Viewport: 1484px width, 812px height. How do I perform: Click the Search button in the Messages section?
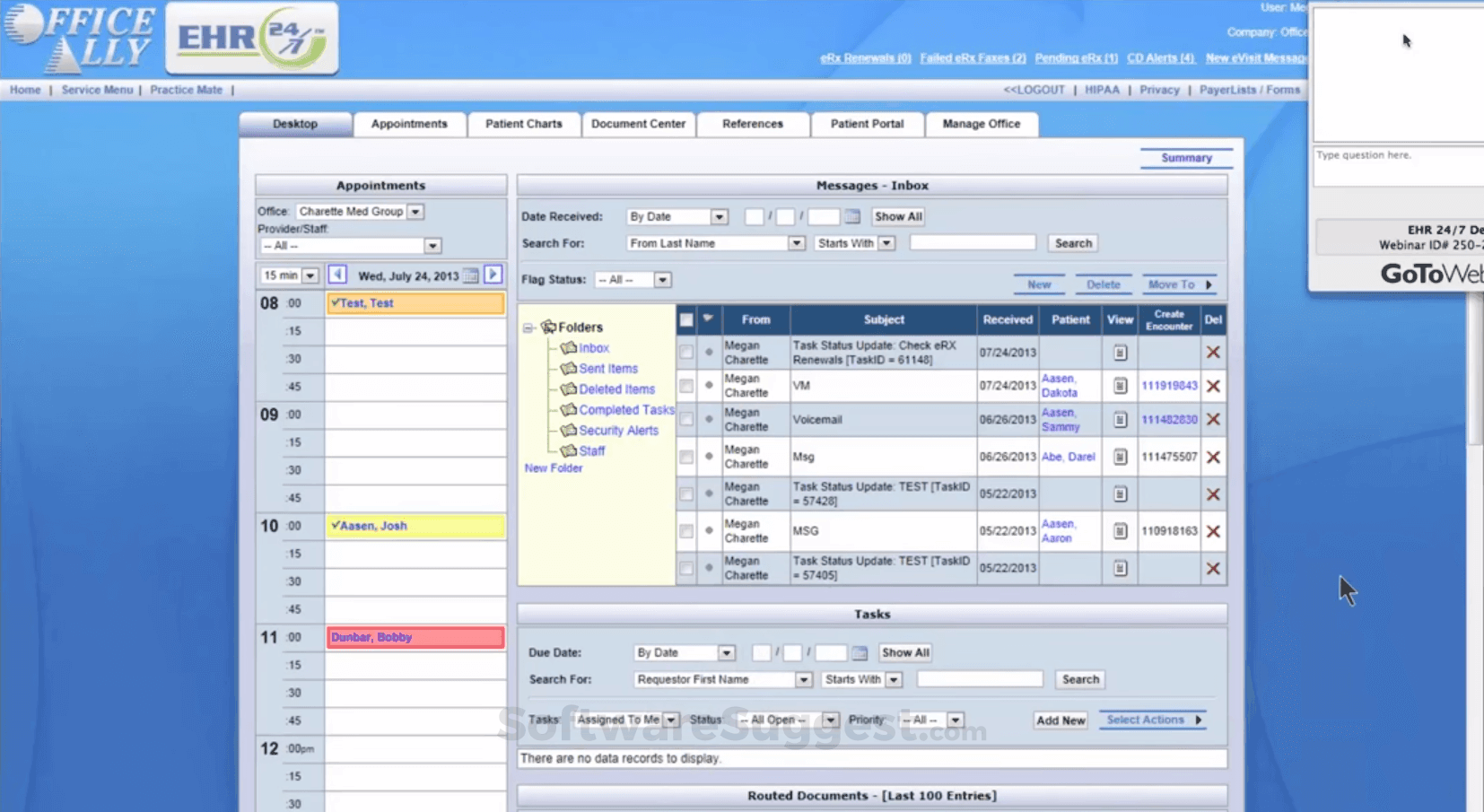pos(1073,242)
